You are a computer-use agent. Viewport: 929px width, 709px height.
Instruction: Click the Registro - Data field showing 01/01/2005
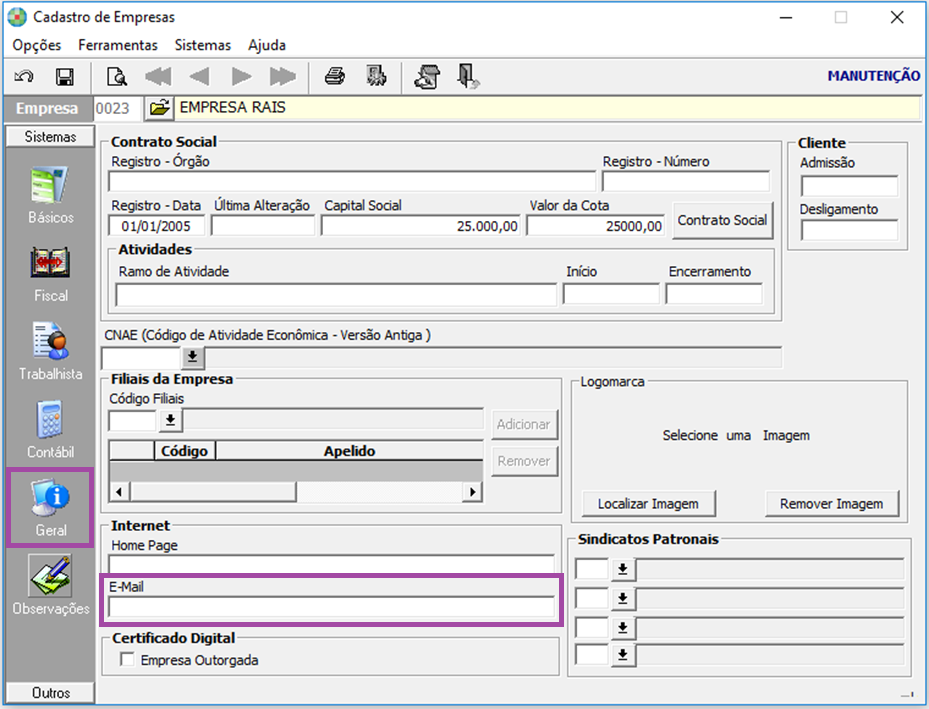coord(157,226)
